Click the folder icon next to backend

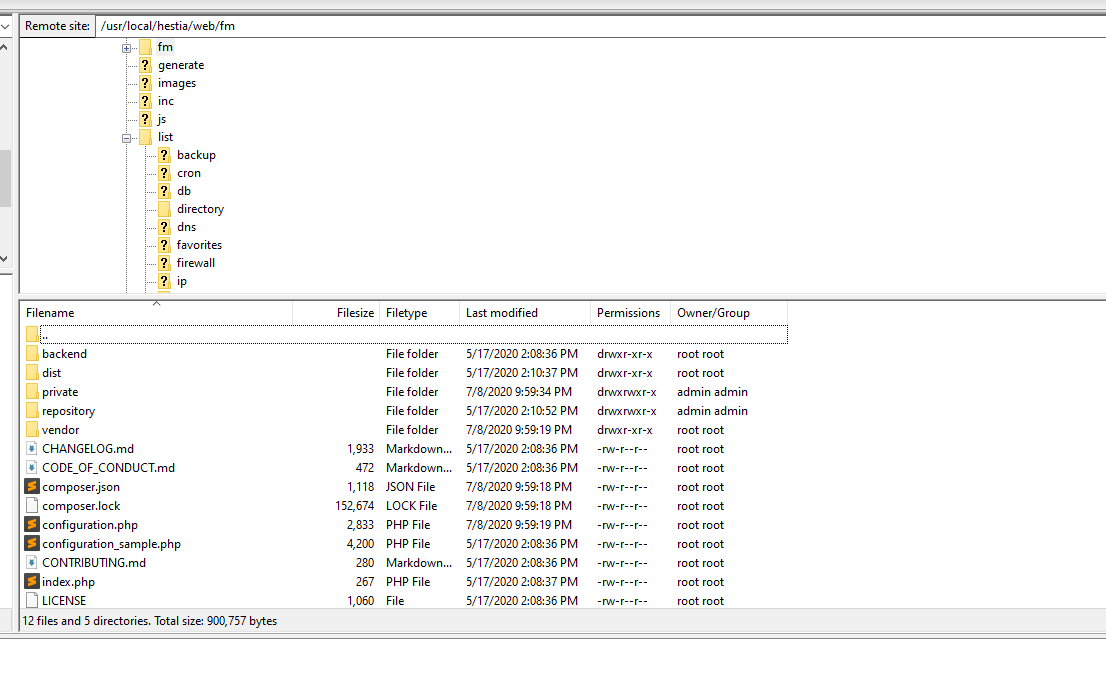pos(33,353)
